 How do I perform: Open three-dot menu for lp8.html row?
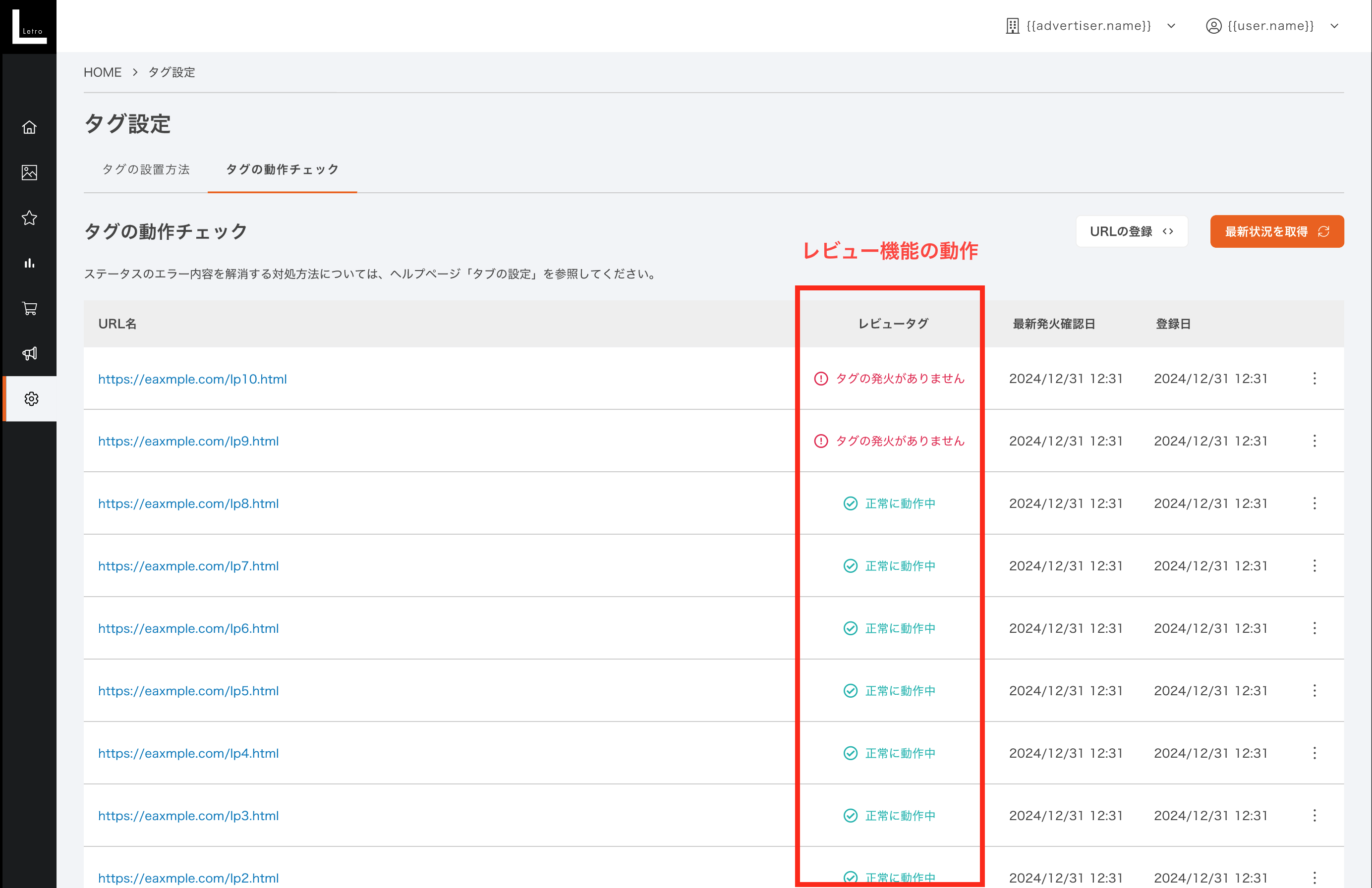pos(1315,503)
